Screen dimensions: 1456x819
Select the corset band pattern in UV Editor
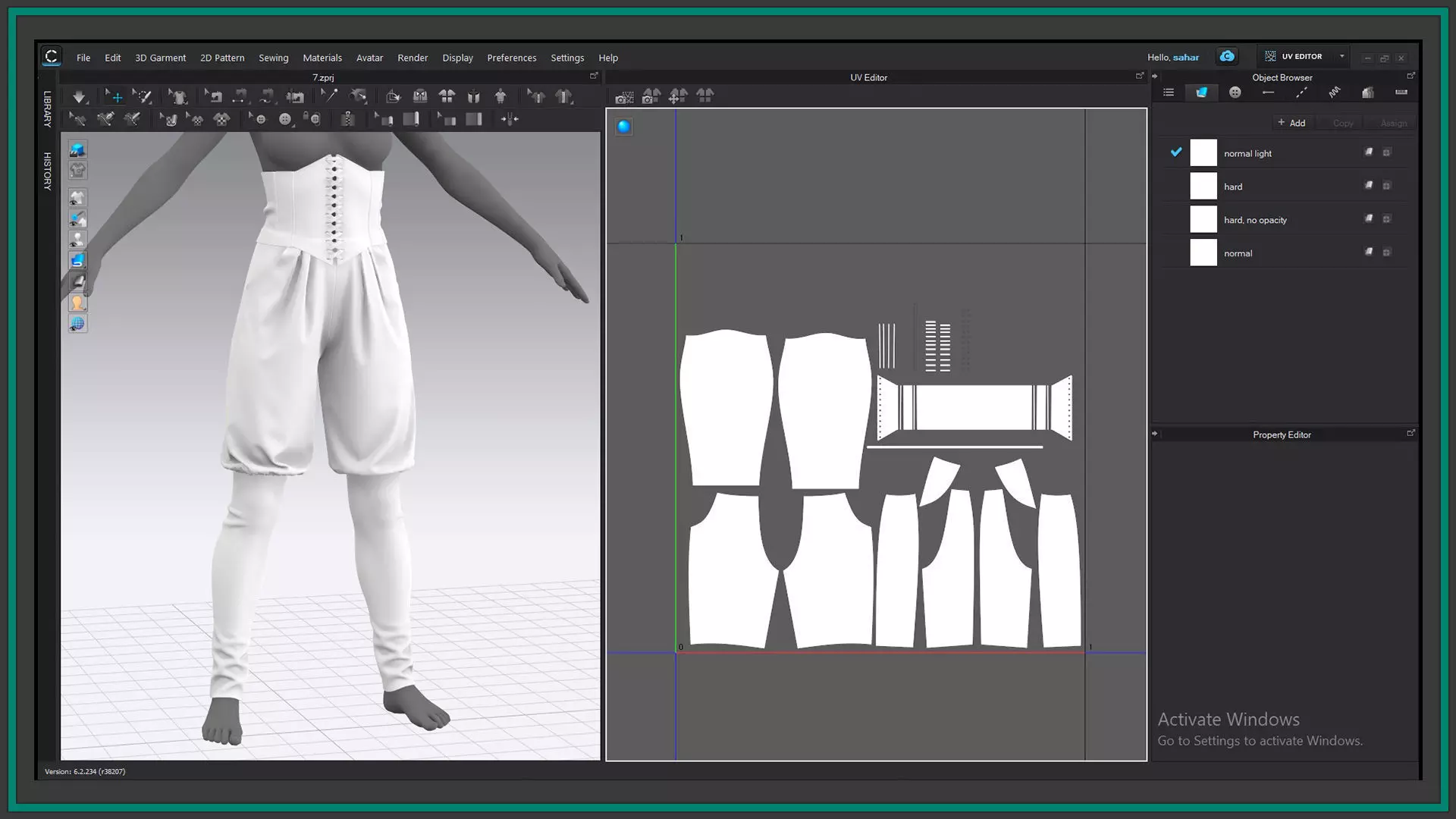pos(974,407)
